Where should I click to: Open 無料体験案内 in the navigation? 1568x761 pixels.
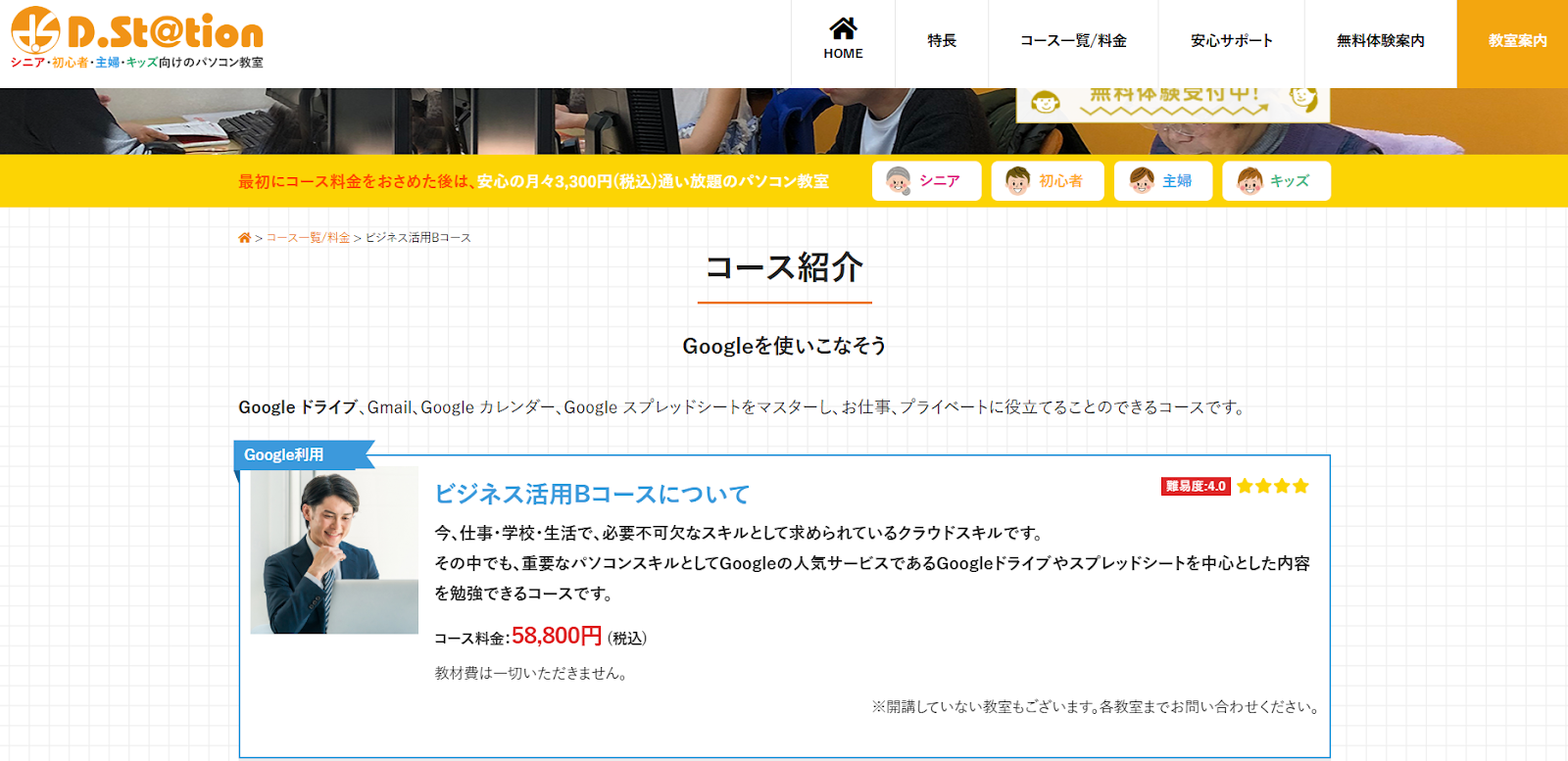tap(1381, 41)
